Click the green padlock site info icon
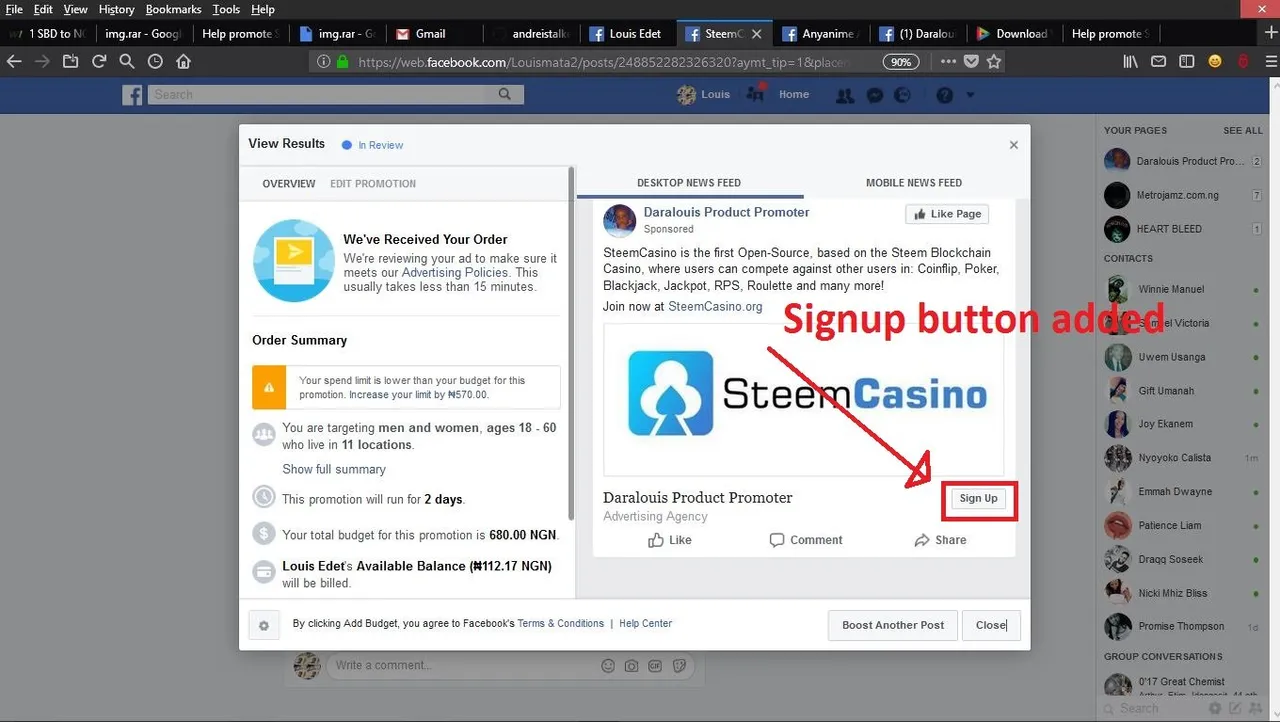This screenshot has height=722, width=1280. 342,61
